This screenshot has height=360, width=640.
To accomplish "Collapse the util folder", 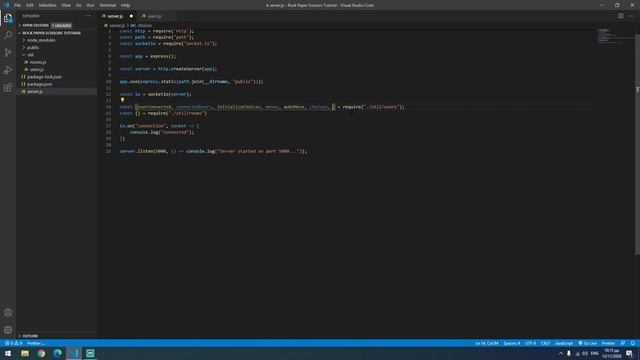I will (30, 55).
